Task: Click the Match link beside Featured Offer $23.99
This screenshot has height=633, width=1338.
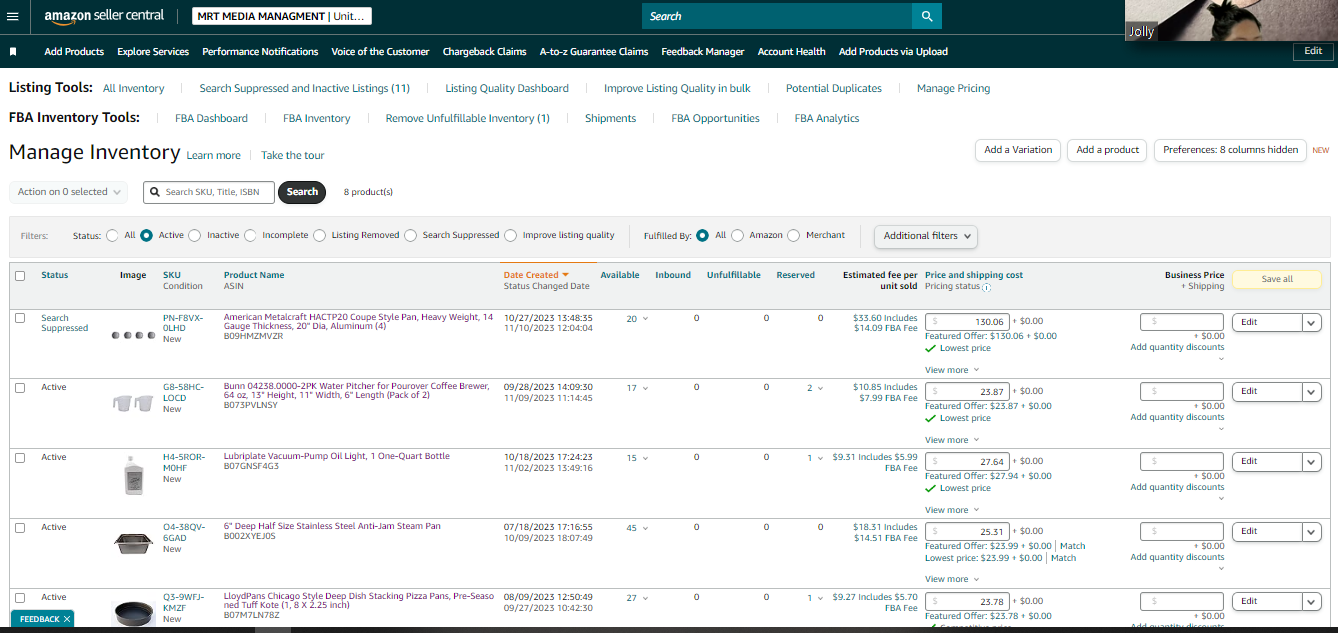Action: coord(1072,546)
